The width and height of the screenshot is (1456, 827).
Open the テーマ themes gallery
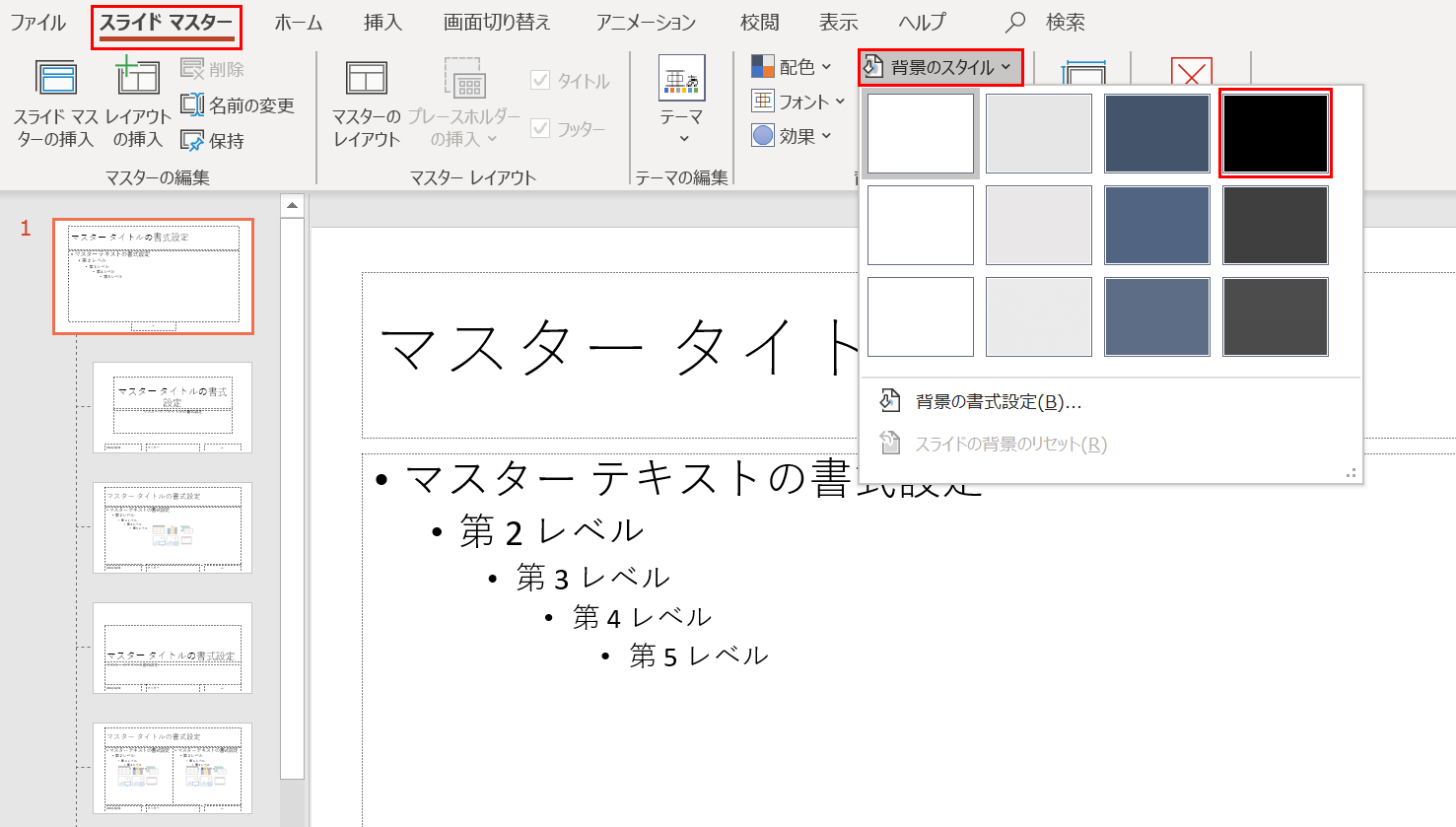(681, 101)
